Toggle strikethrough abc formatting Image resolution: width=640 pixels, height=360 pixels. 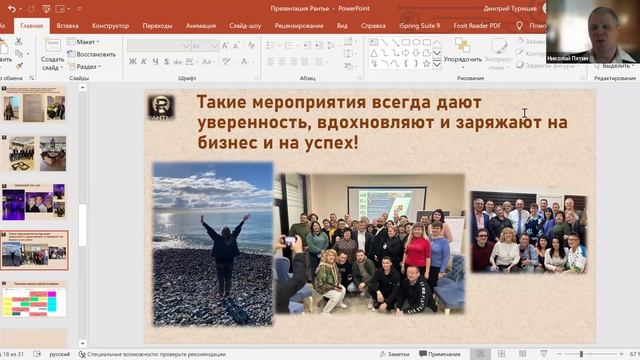point(178,62)
